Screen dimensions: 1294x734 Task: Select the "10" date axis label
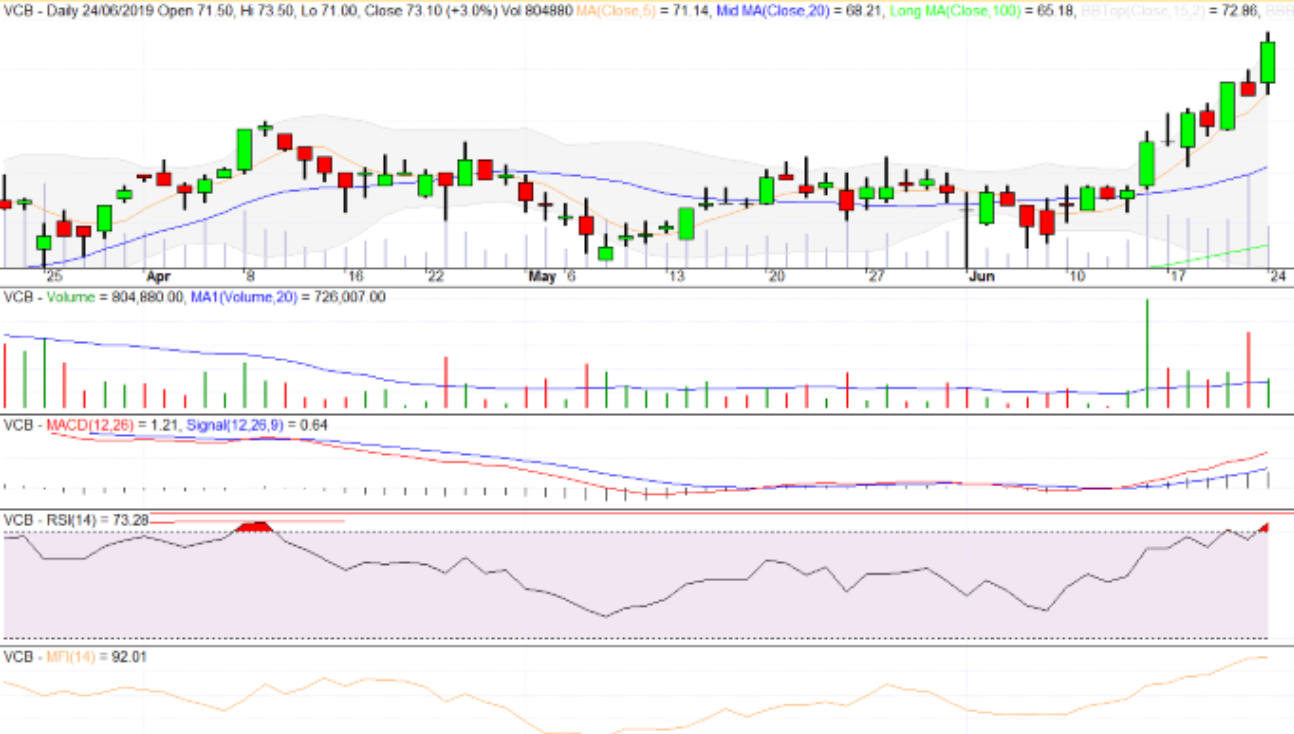pos(1076,276)
